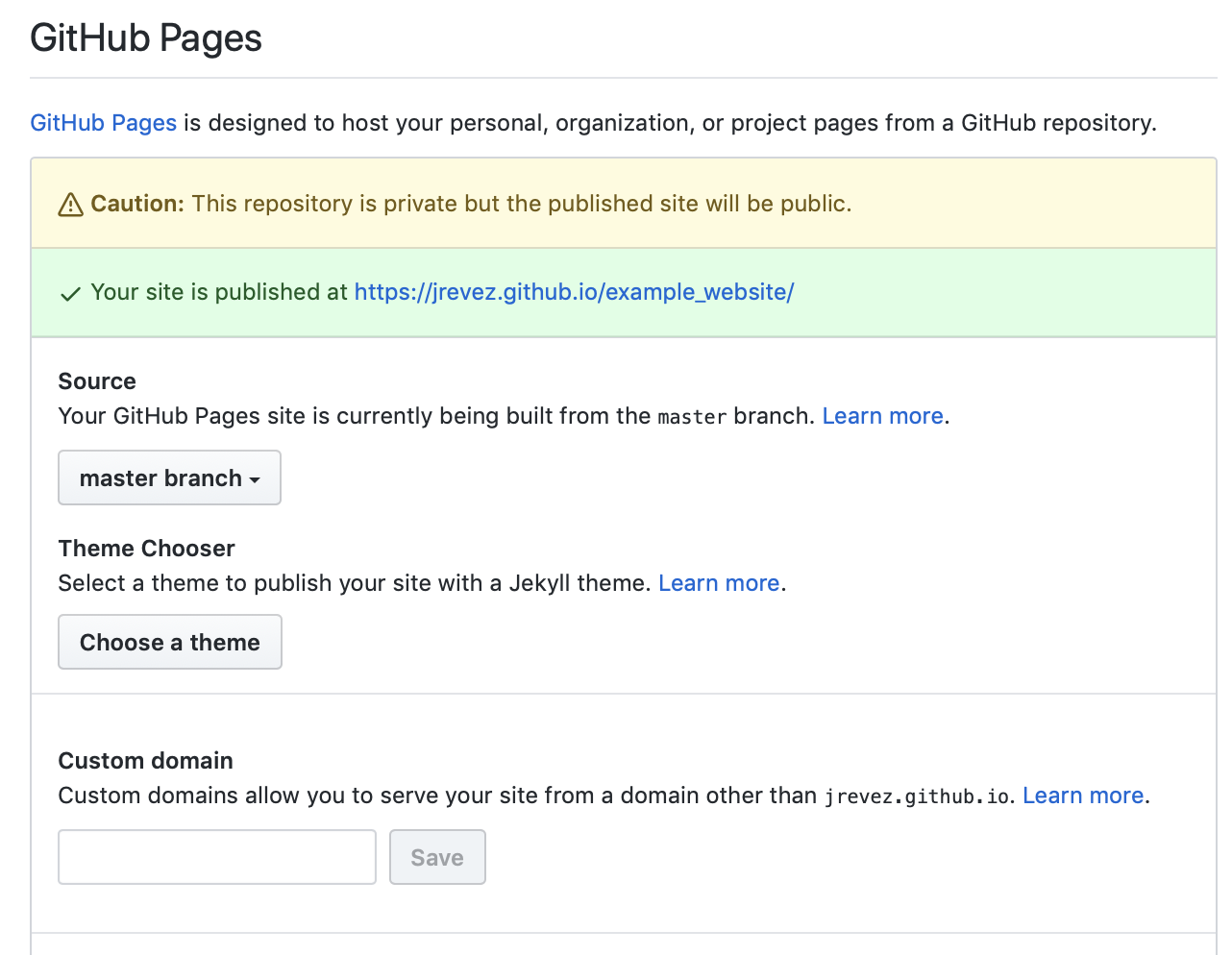Click the Source section heading
The image size is (1232, 955).
(97, 381)
